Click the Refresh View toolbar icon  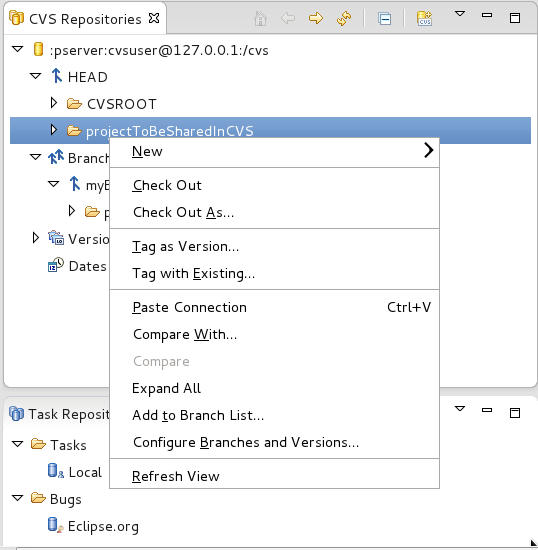click(344, 18)
